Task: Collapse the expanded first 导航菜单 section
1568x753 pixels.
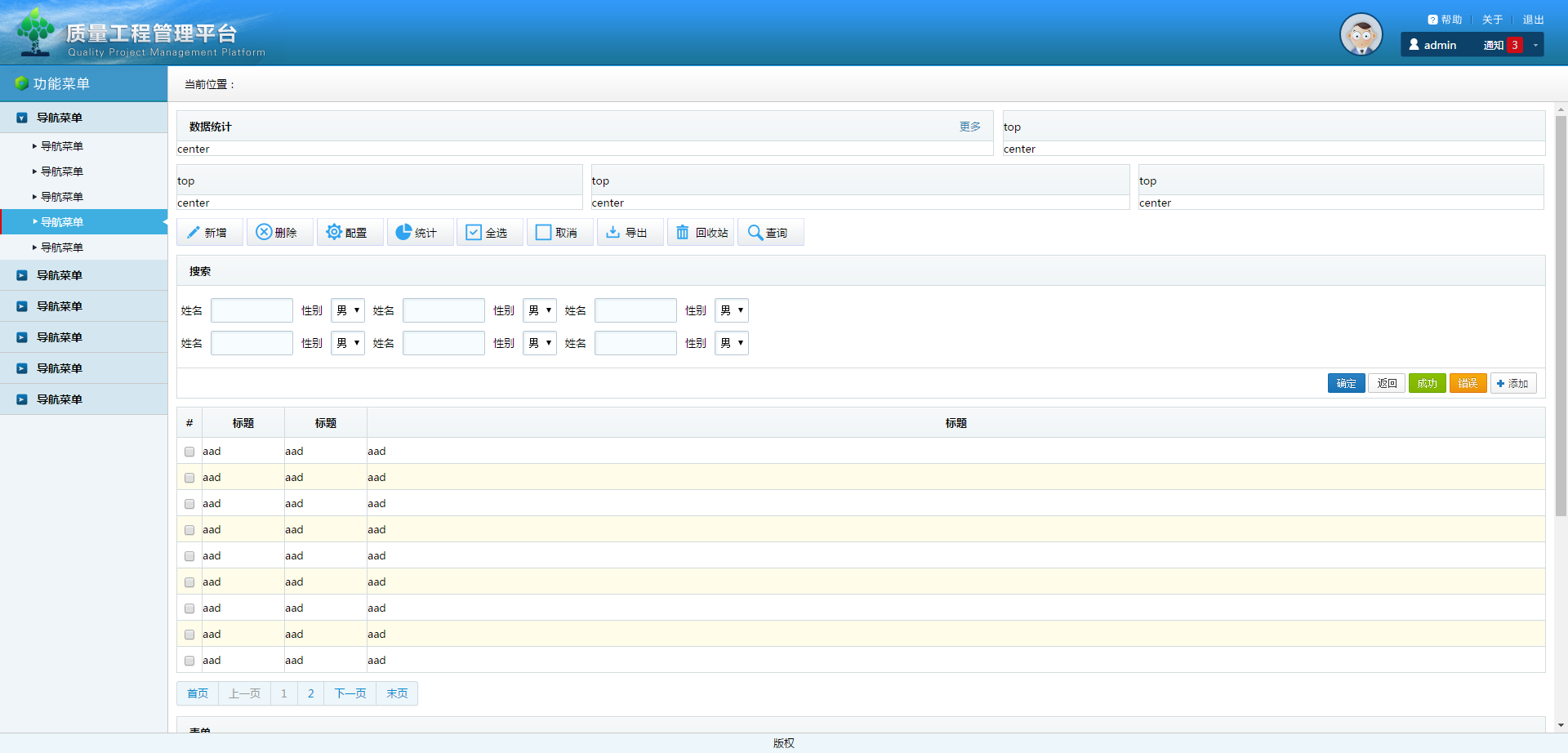Action: [83, 118]
